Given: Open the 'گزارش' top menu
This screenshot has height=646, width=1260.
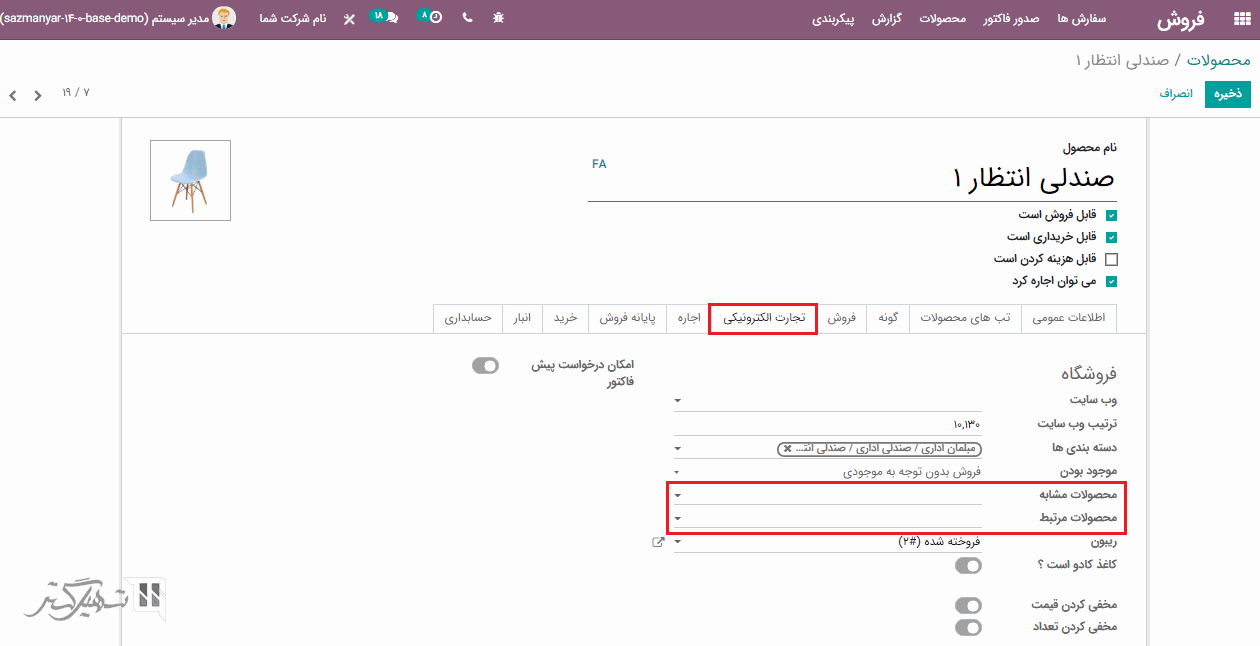Looking at the screenshot, I should (888, 19).
